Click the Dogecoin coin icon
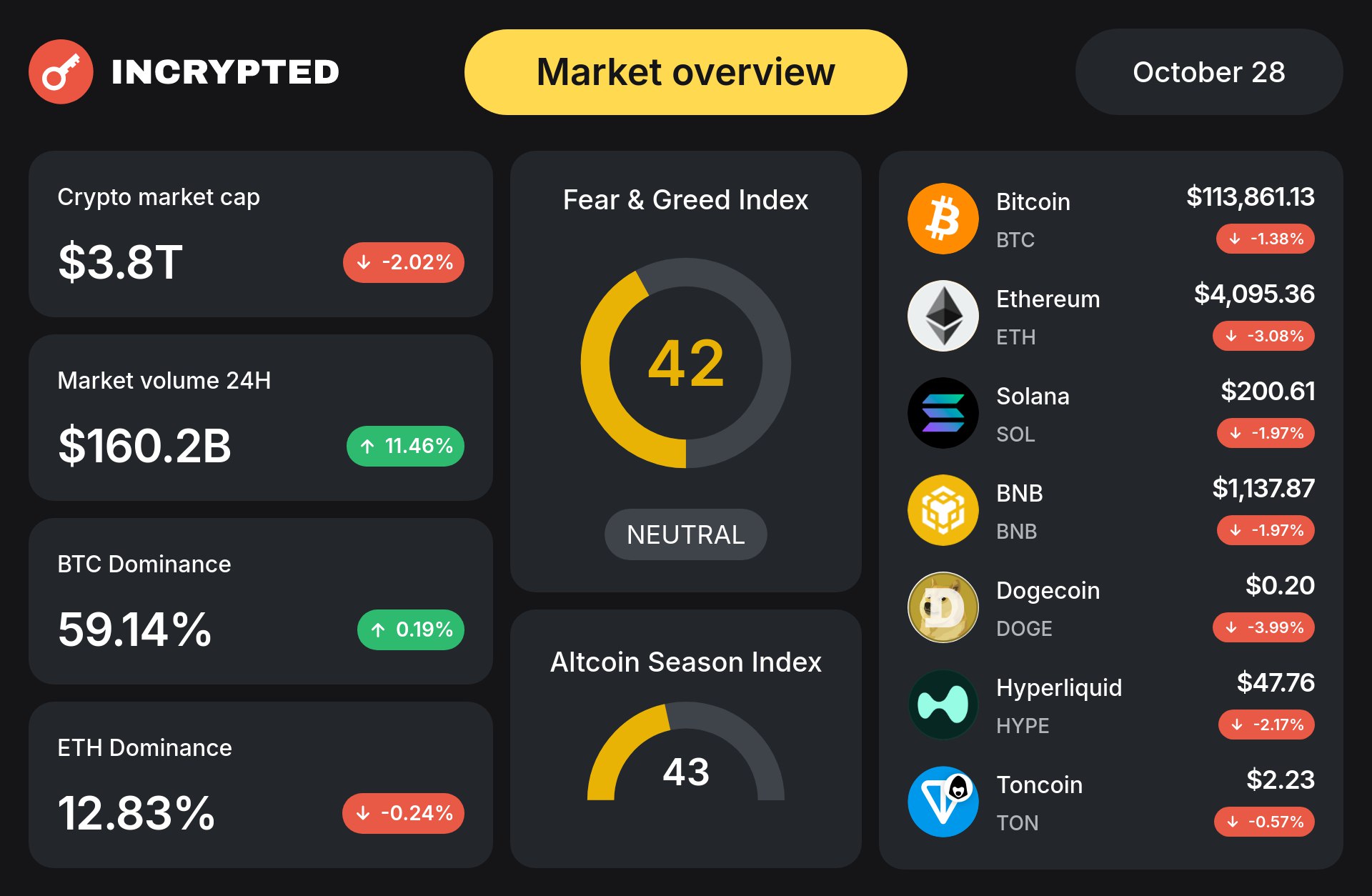Viewport: 1372px width, 896px height. [943, 607]
